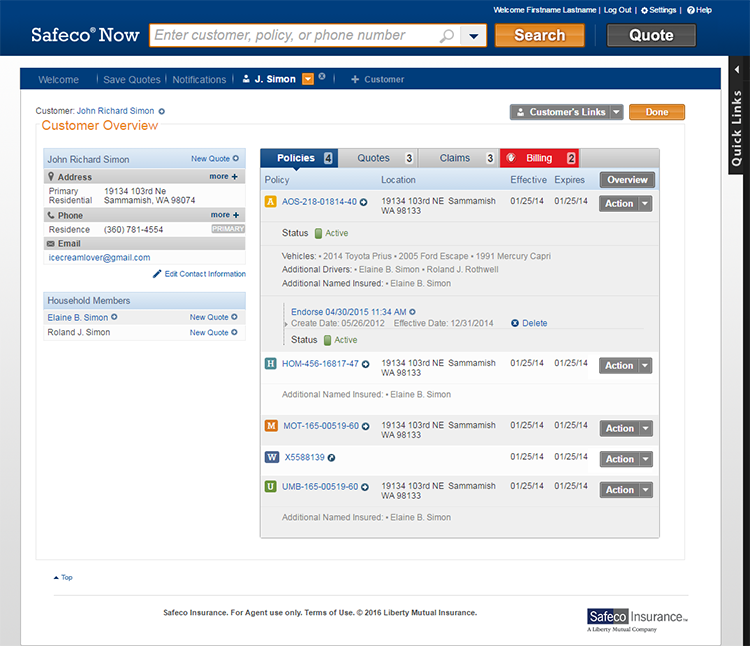Open policy X5588139 link
750x646 pixels.
[x=304, y=457]
